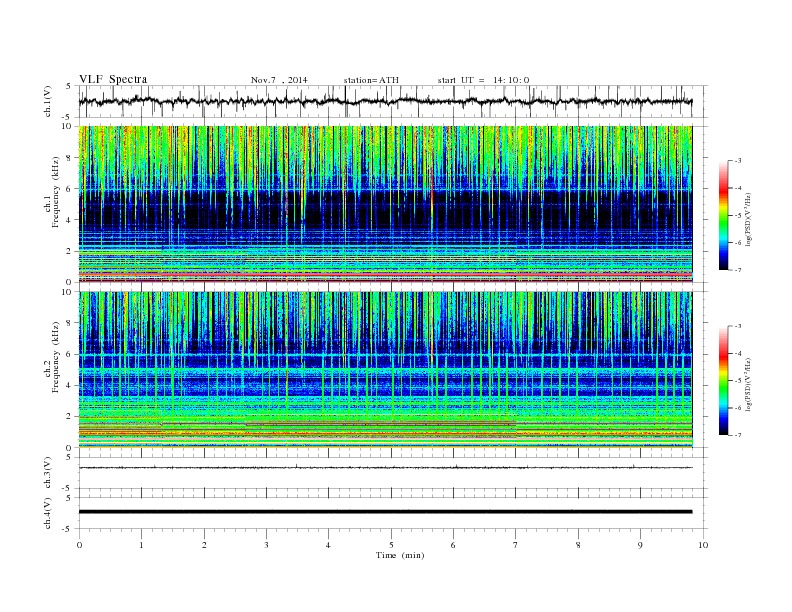
Task: Click the '-7' tick on ch.2 colorbar
Action: 738,435
